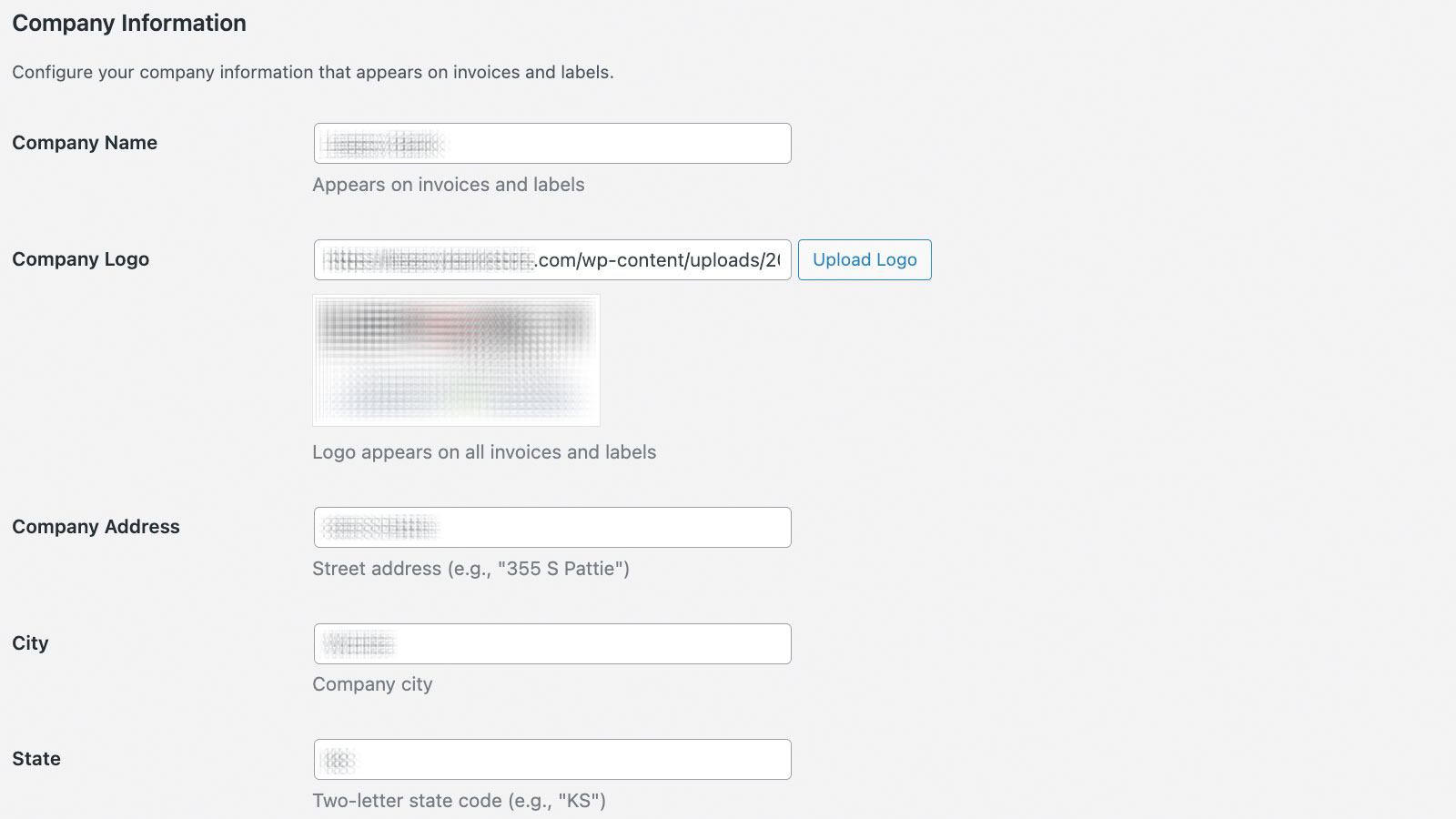
Task: Click the Company Logo URL field
Action: 551,259
